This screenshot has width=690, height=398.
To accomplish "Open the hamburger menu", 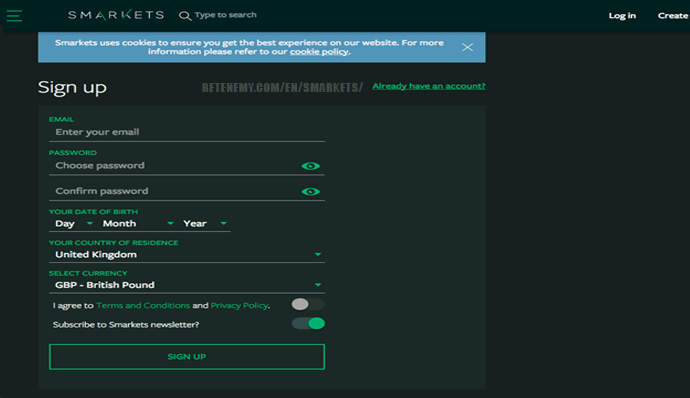I will pos(14,15).
